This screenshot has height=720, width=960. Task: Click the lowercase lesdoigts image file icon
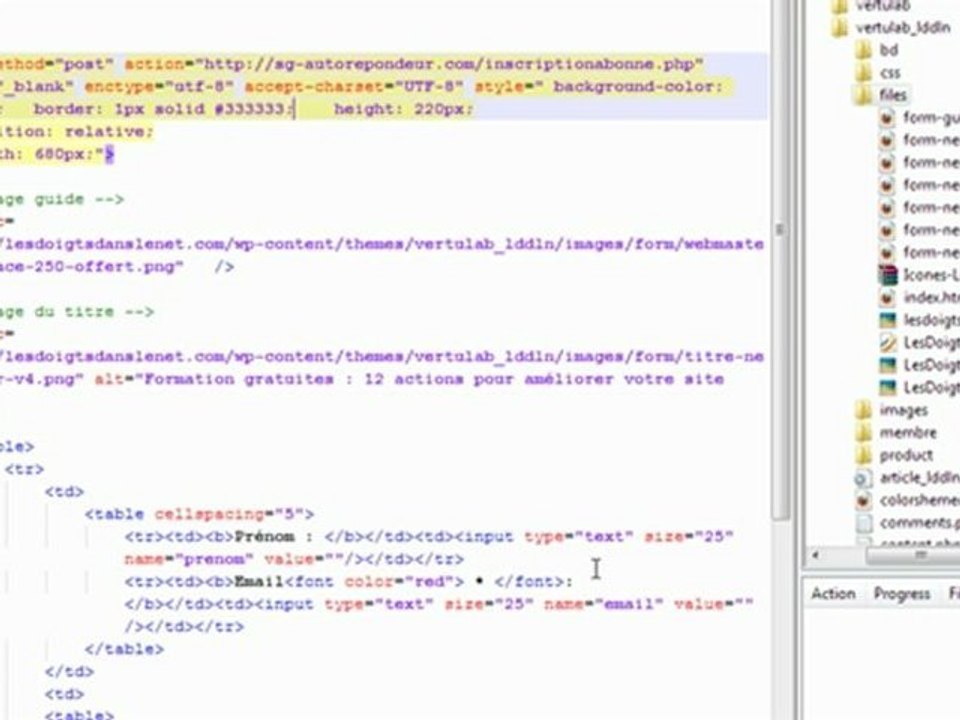point(887,320)
